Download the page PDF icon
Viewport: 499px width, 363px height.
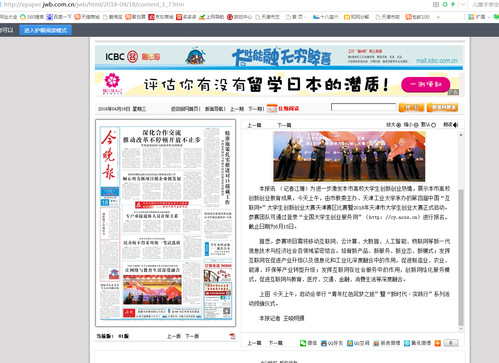coord(232,336)
